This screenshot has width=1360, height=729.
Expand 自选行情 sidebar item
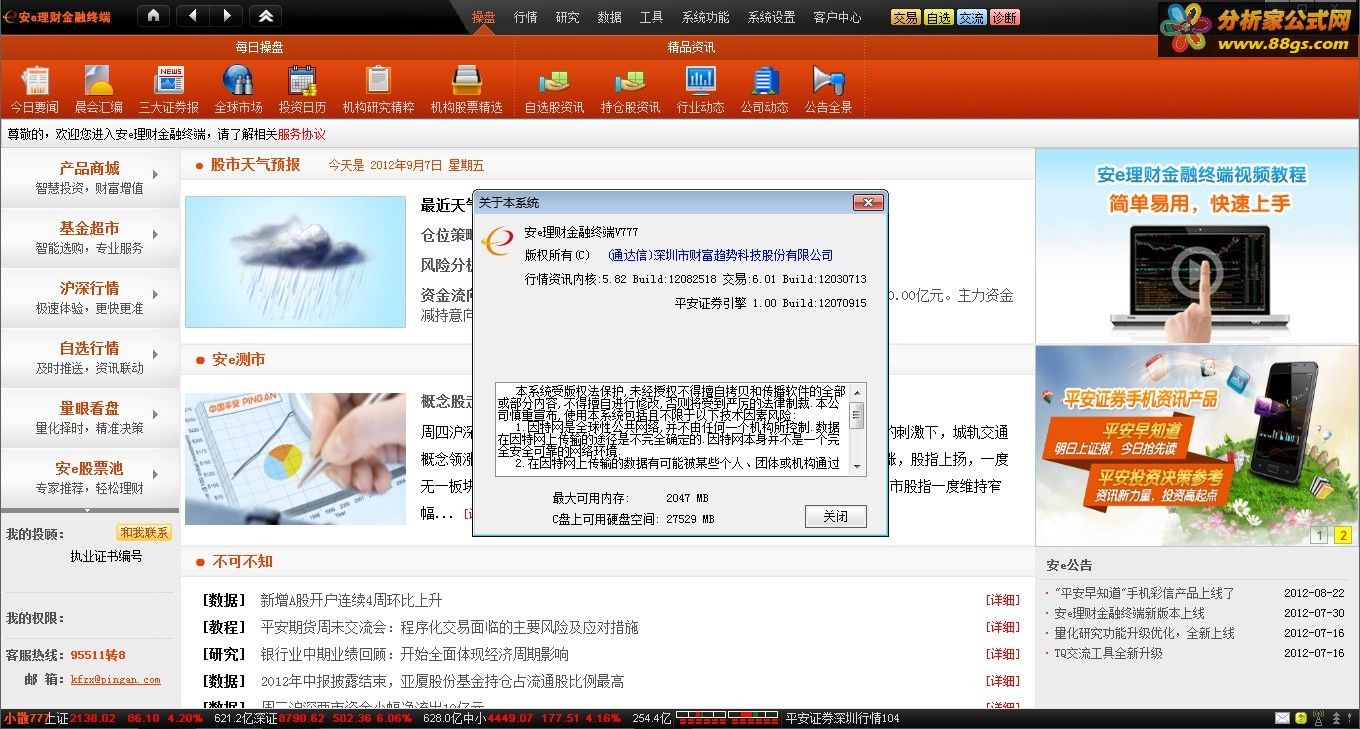click(90, 357)
